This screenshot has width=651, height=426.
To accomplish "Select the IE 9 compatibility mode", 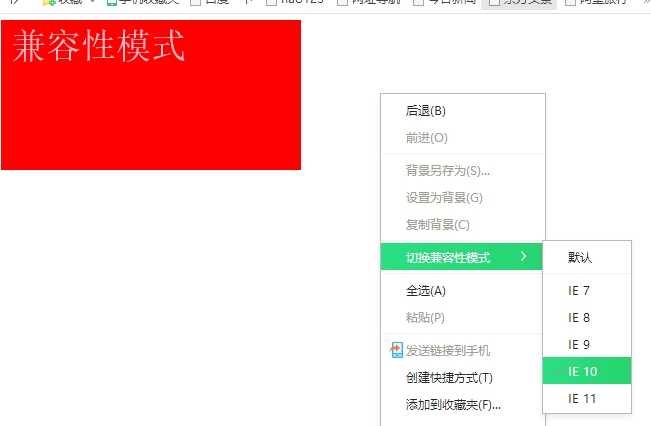I will click(x=587, y=345).
